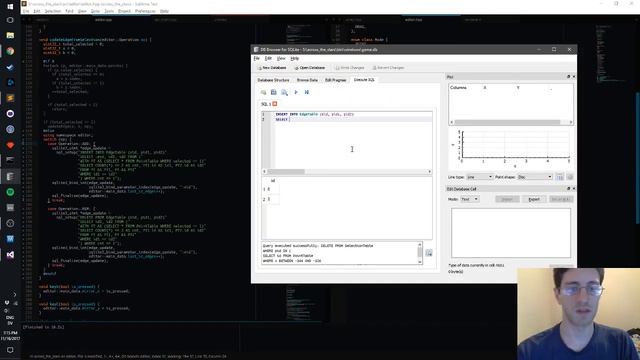Select the Execute SQL tab
This screenshot has height=360, width=640.
pos(364,80)
